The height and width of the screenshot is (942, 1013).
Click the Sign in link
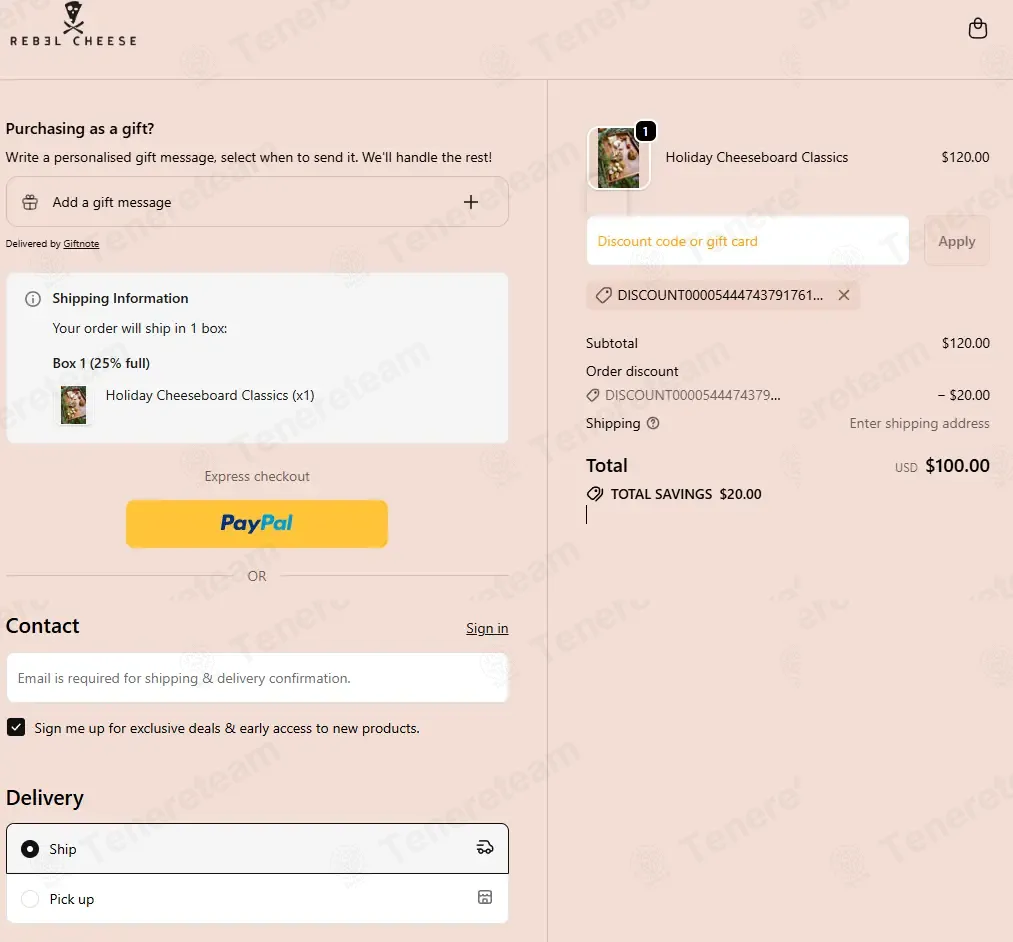[x=487, y=628]
